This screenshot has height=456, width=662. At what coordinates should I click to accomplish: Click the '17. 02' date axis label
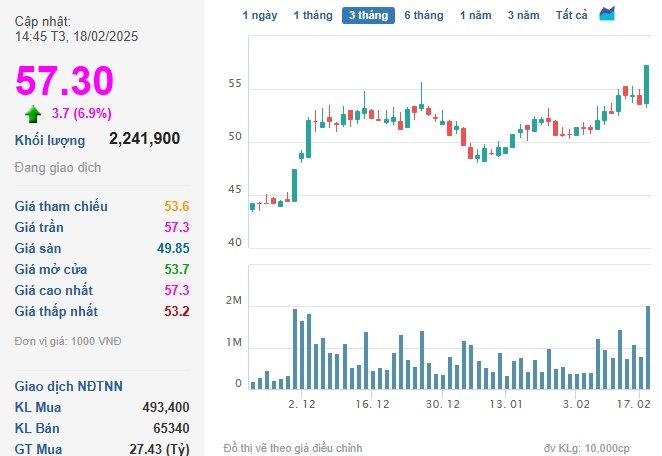coord(633,404)
